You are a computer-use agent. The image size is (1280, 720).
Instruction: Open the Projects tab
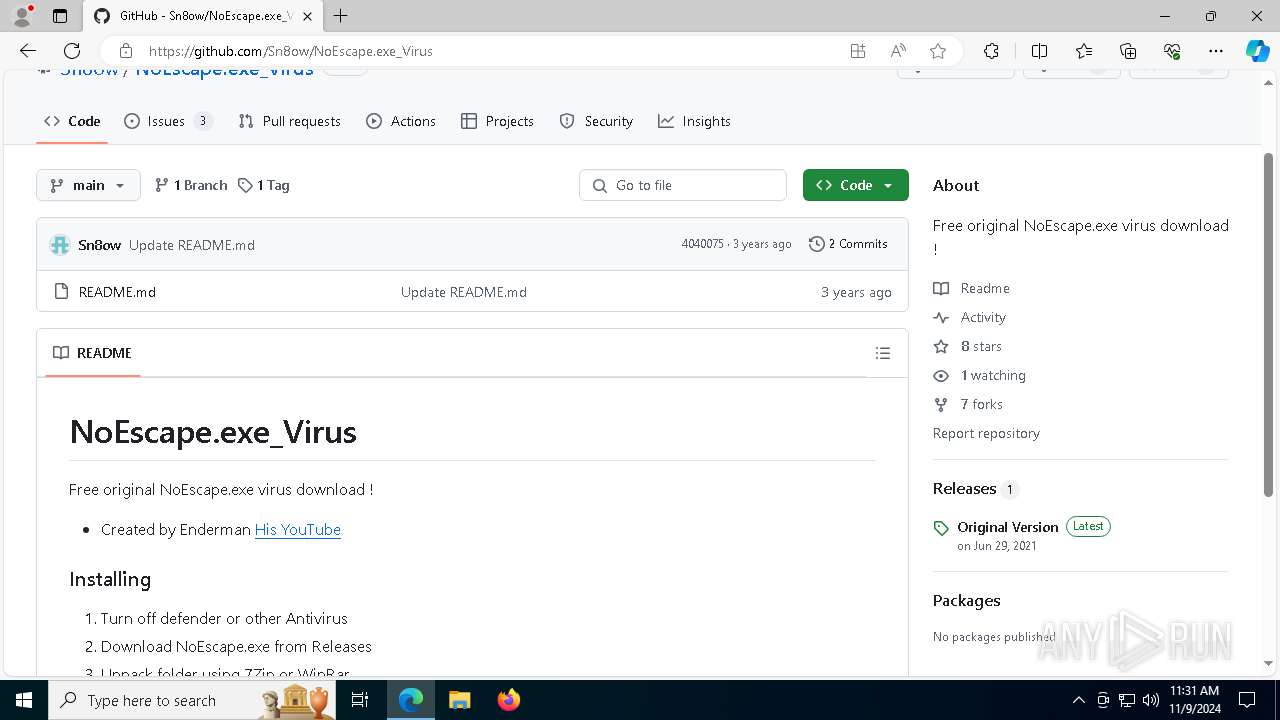[498, 121]
